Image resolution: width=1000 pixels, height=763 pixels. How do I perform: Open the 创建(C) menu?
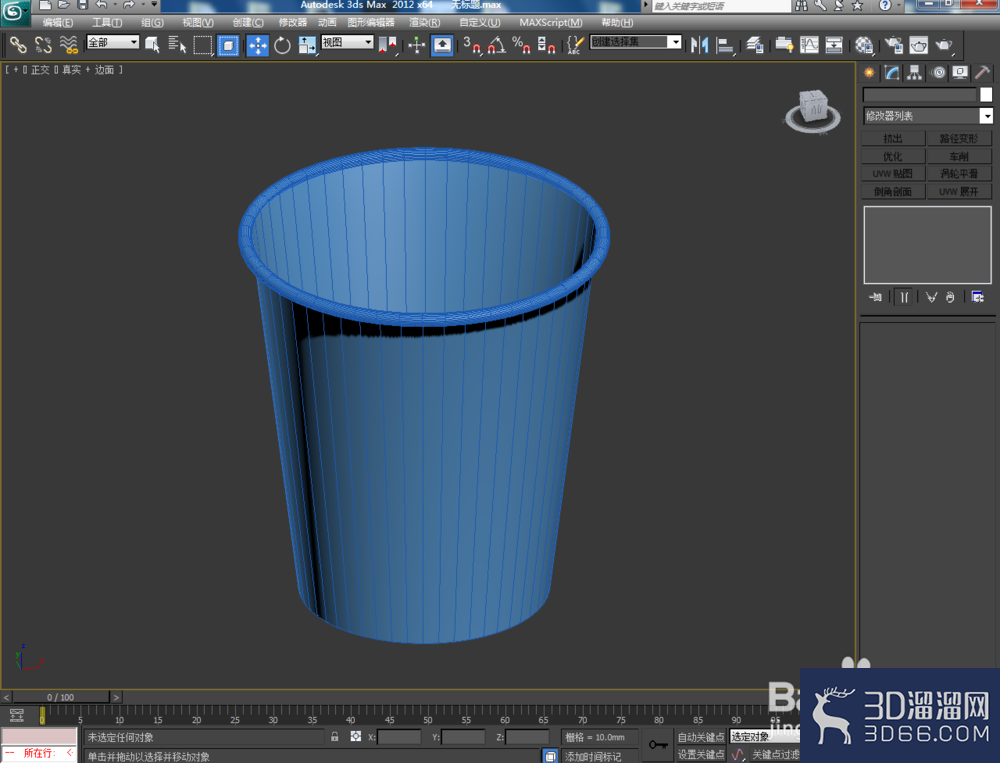(x=248, y=22)
